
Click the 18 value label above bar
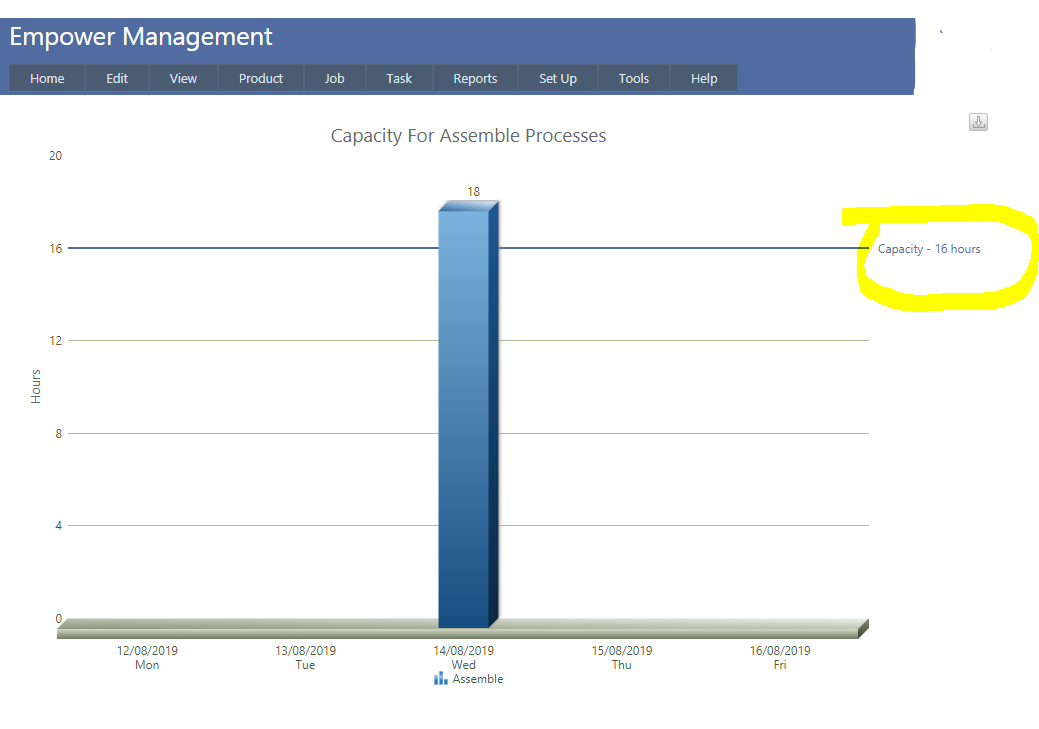[473, 192]
